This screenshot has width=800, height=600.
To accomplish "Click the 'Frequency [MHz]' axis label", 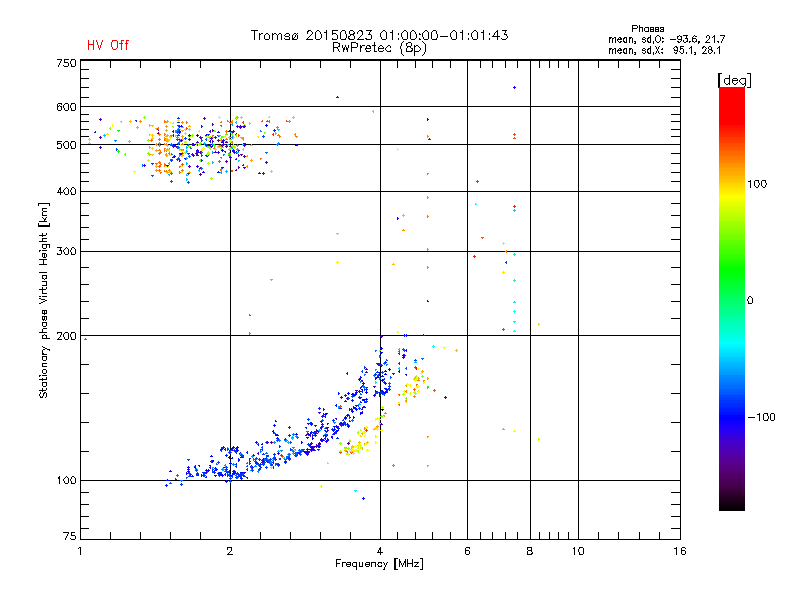I will (379, 564).
